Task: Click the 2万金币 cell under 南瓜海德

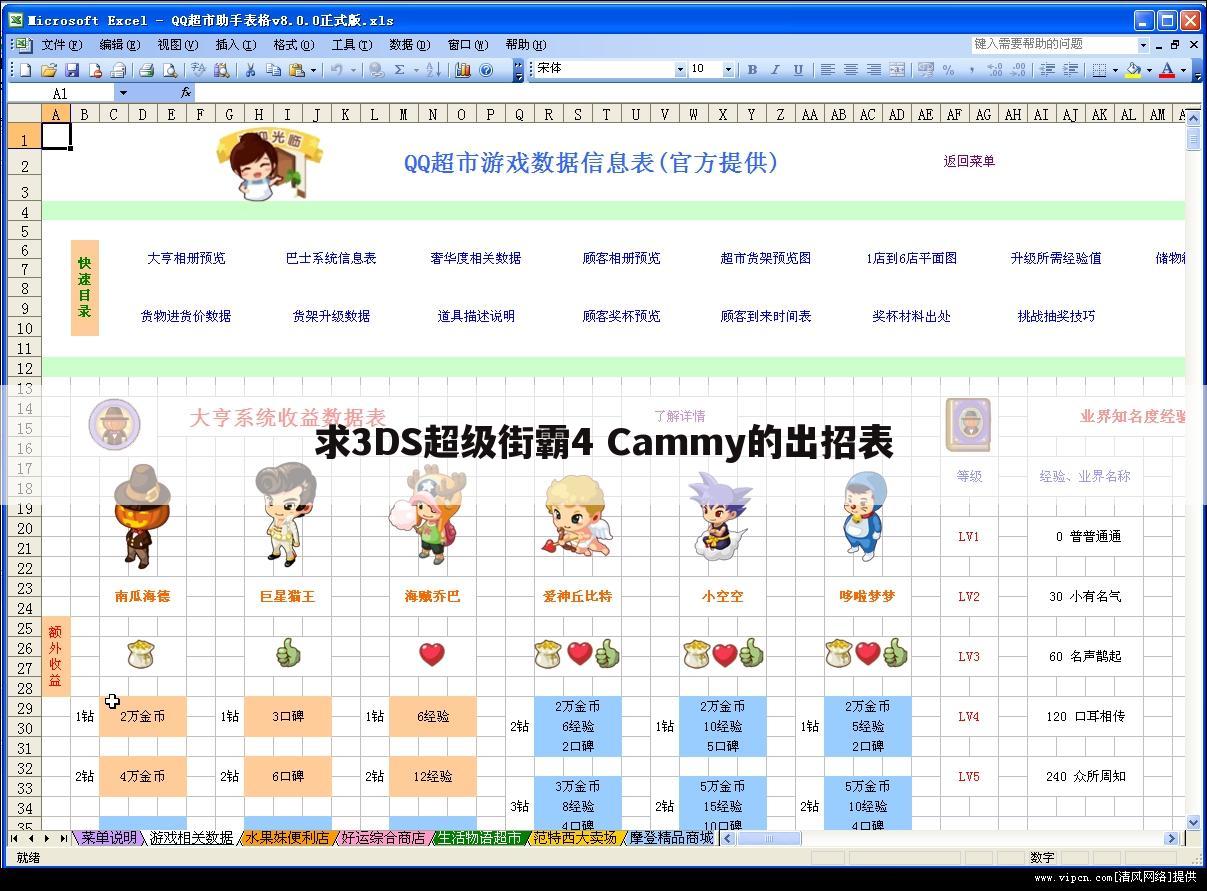Action: 143,716
